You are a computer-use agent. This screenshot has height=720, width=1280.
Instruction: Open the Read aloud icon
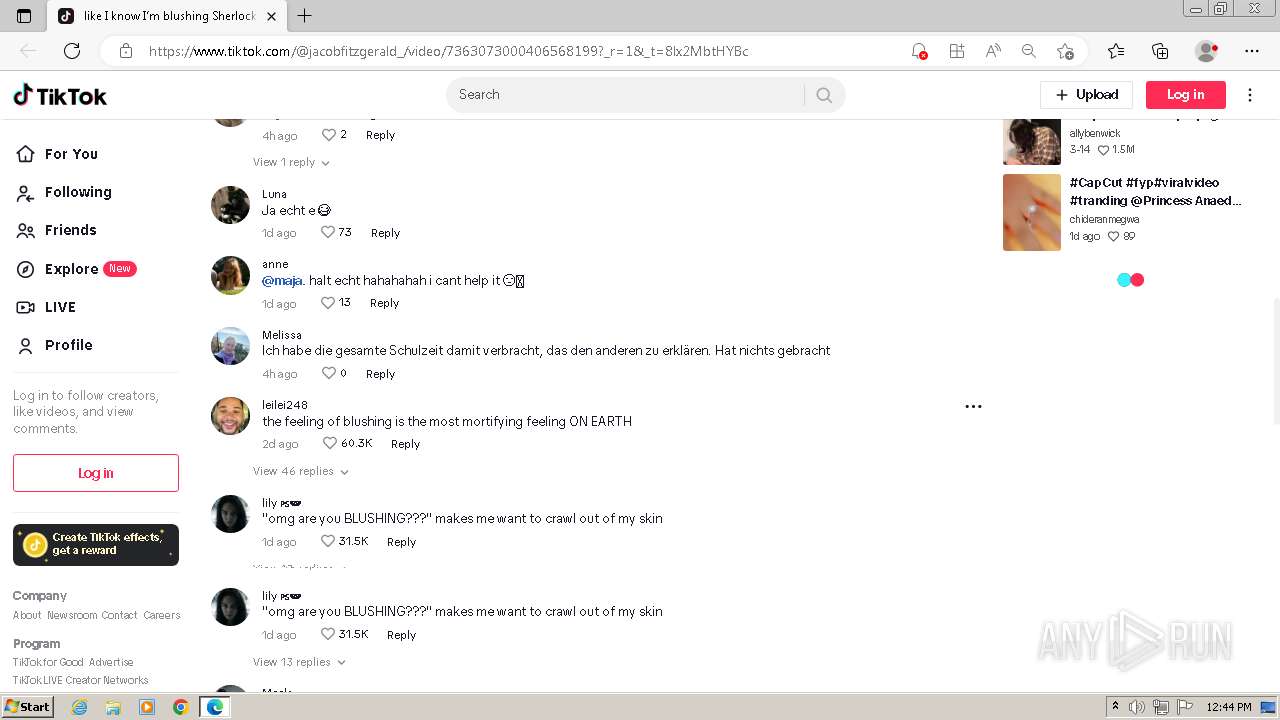tap(993, 51)
